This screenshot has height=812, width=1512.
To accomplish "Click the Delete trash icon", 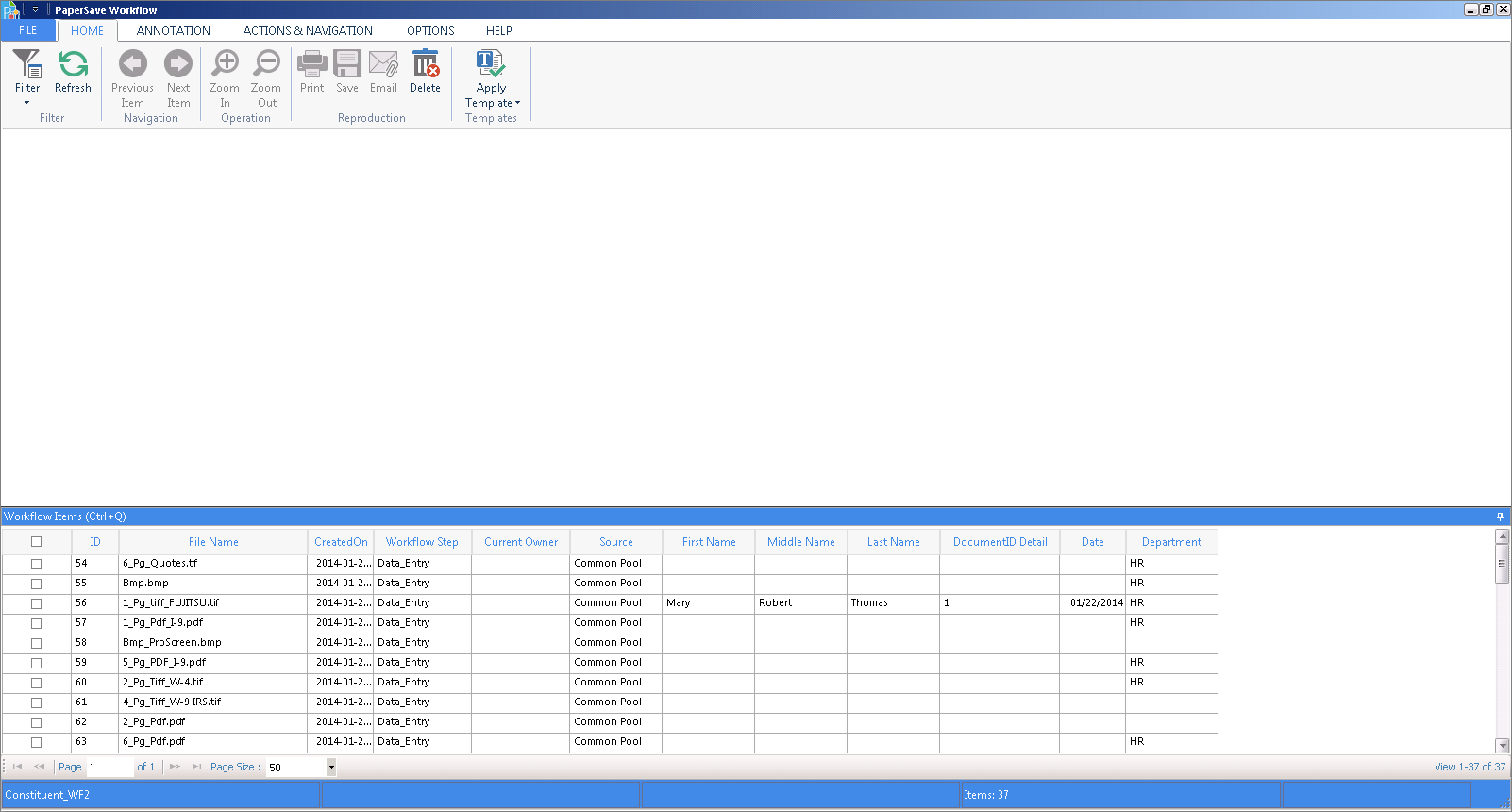I will (x=425, y=63).
